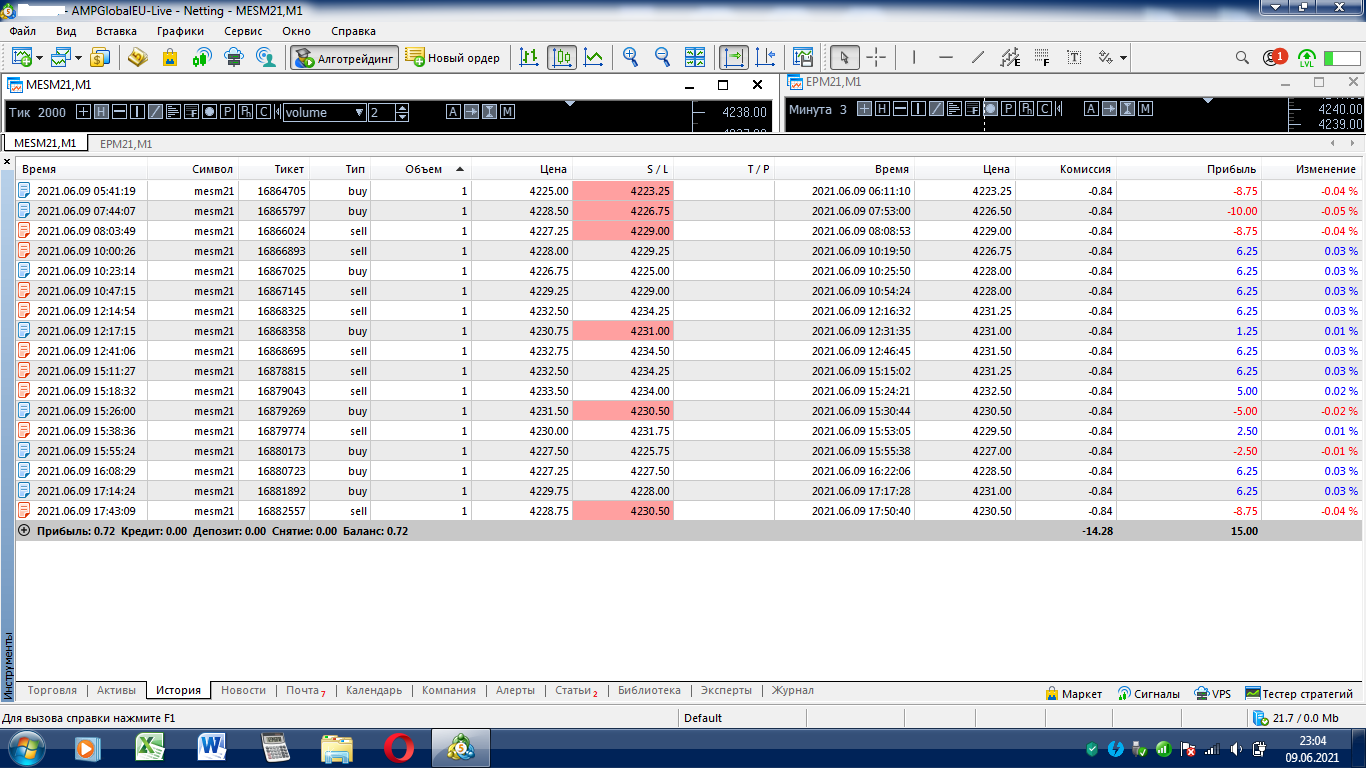Toggle chart auto-scroll to latest bar
The height and width of the screenshot is (768, 1366).
[734, 57]
